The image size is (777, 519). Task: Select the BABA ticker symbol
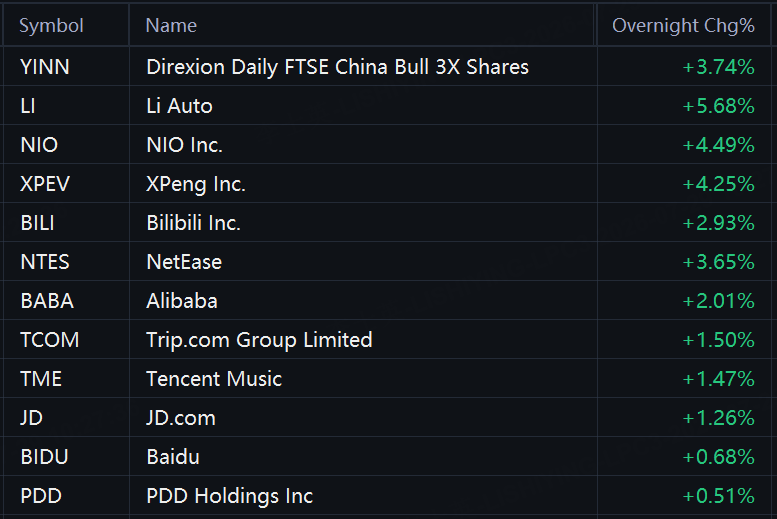tap(47, 301)
